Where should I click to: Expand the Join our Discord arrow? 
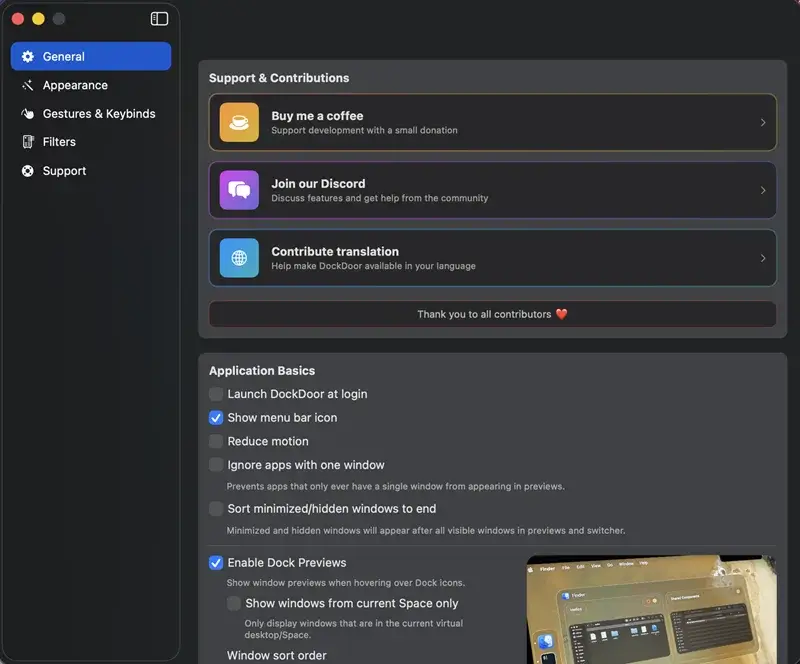tap(763, 190)
